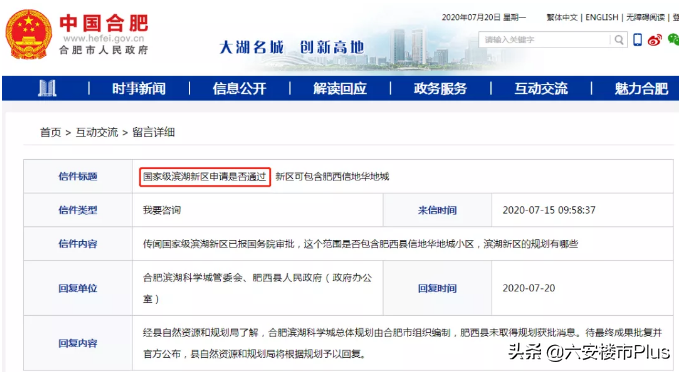Switch to 繁体中文 version
This screenshot has height=372, width=682.
point(562,17)
